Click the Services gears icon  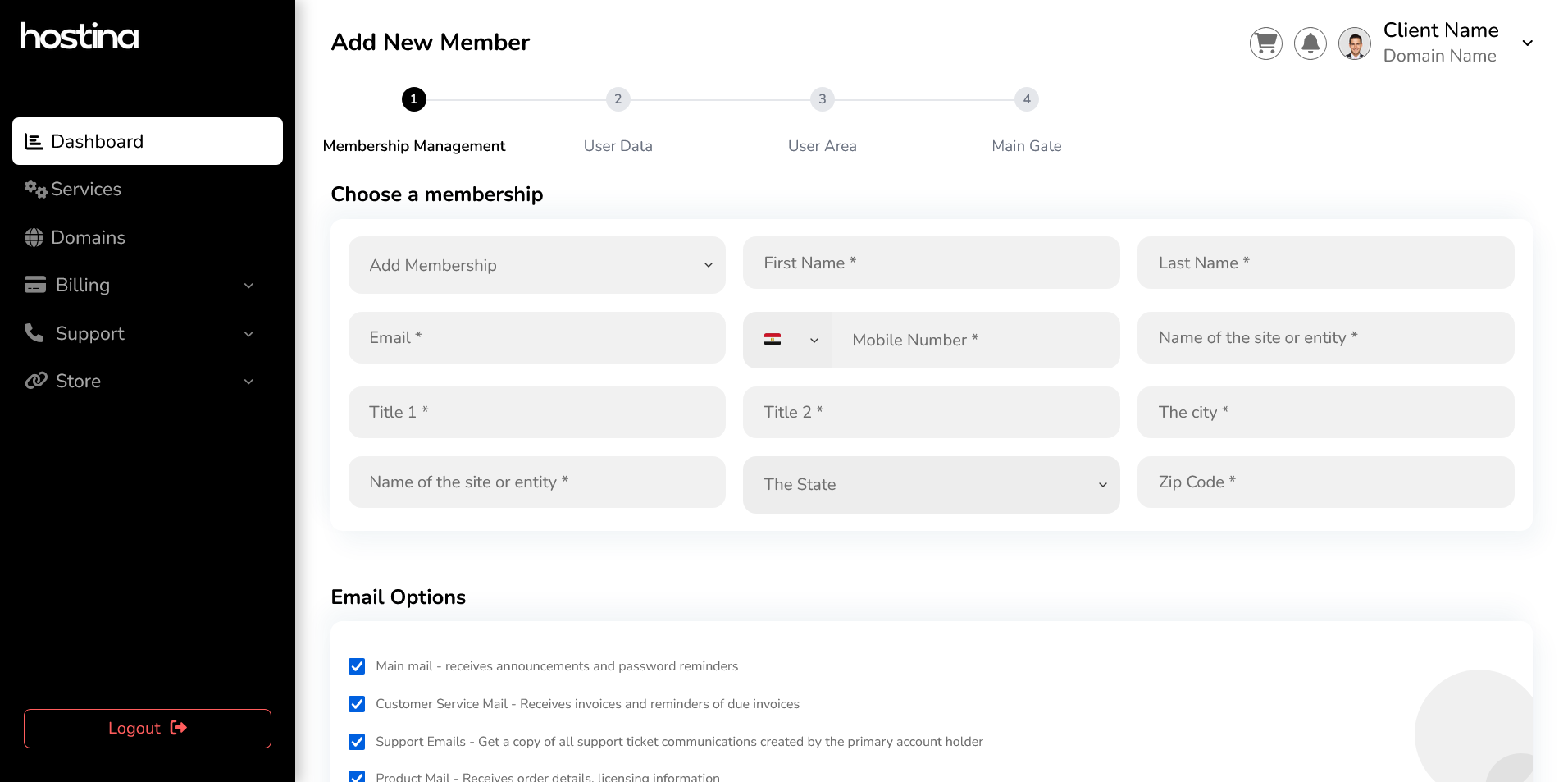pyautogui.click(x=35, y=189)
